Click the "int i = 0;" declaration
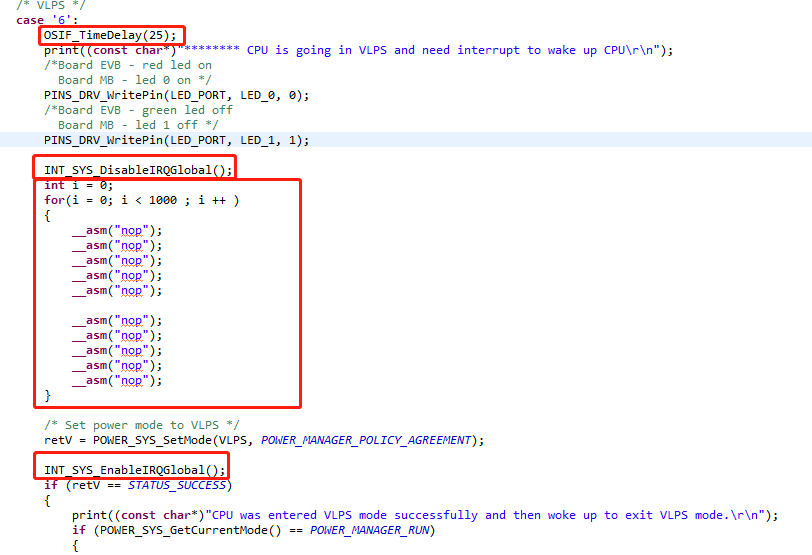 pos(78,185)
